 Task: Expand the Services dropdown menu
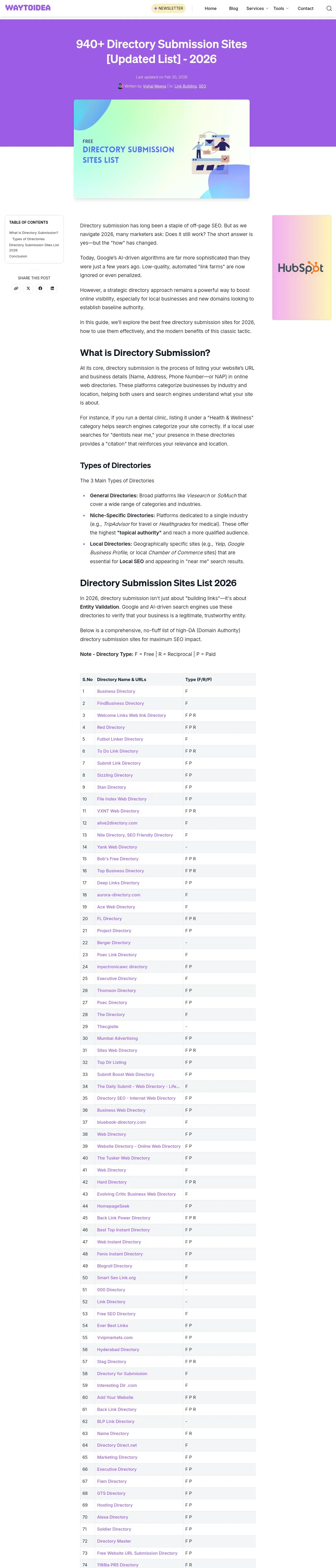(257, 9)
